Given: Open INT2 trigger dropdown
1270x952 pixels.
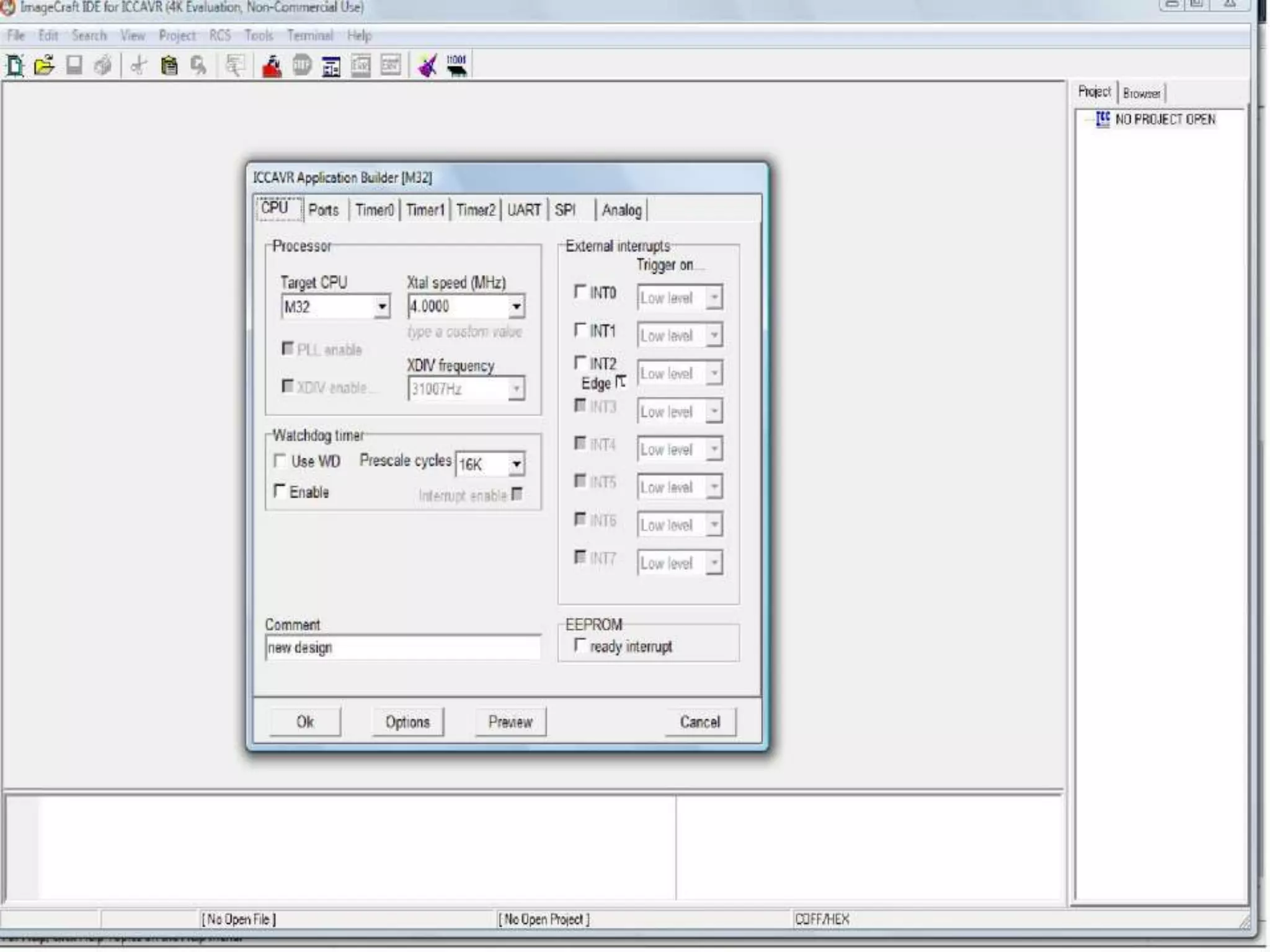Looking at the screenshot, I should pos(714,373).
